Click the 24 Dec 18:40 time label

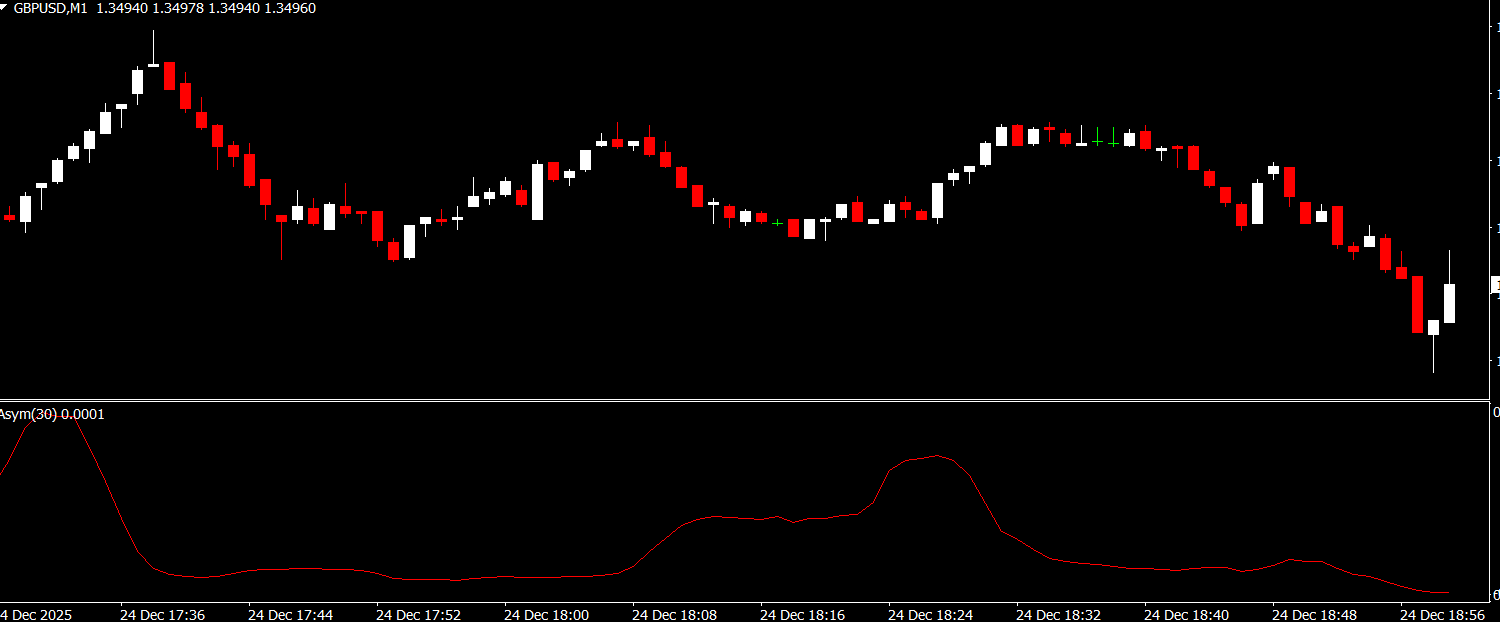tap(1186, 614)
